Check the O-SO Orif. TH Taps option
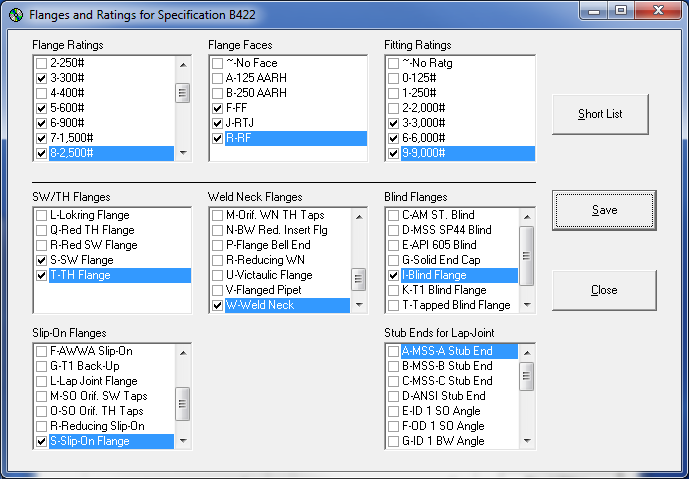Screen dimensions: 689x479 [41, 411]
